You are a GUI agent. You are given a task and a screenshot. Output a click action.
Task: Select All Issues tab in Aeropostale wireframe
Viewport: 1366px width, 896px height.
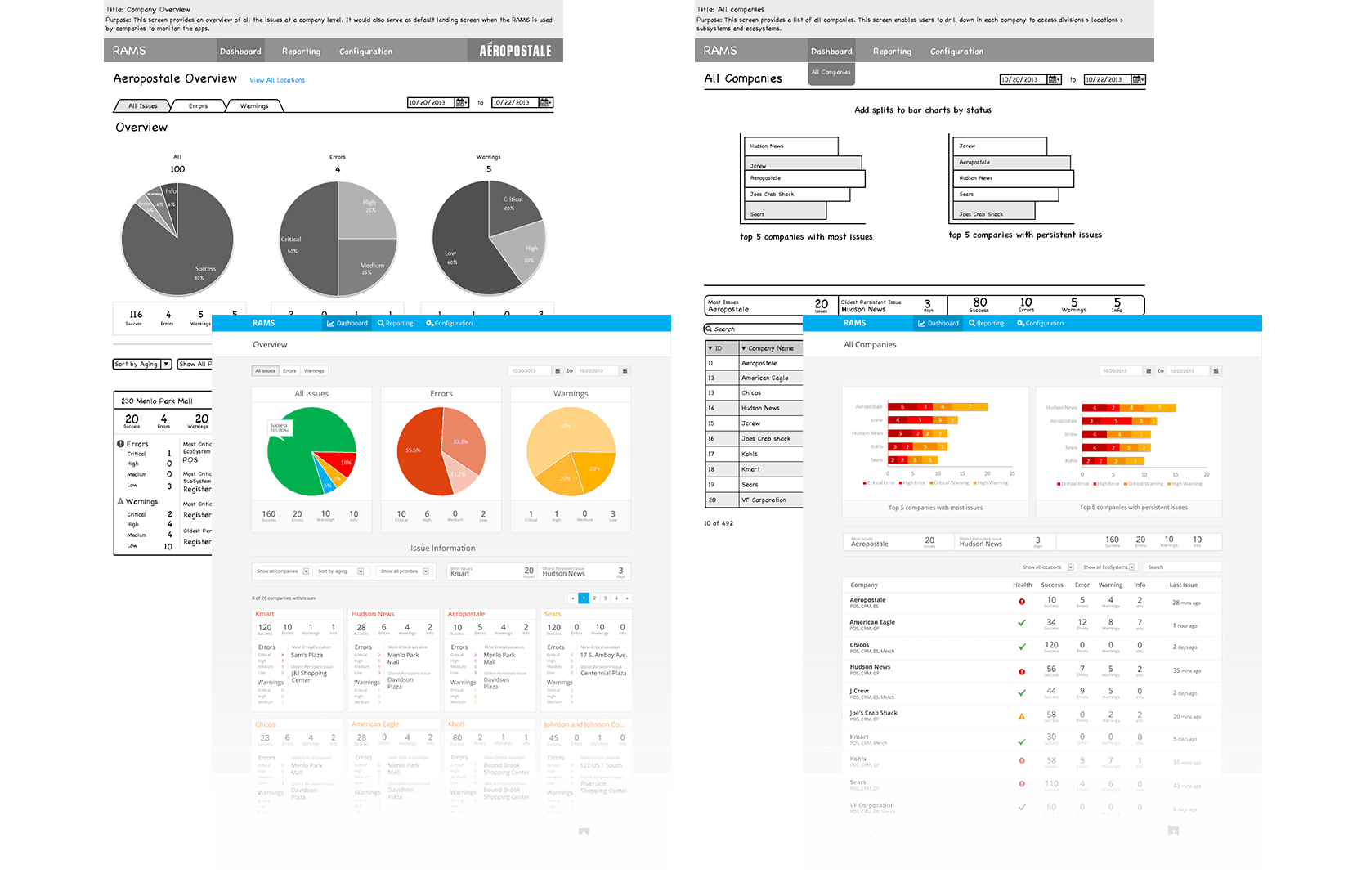click(x=142, y=105)
